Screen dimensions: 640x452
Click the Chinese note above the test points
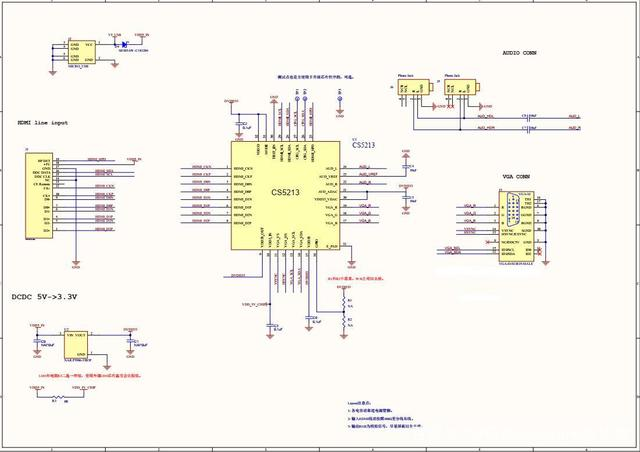(x=316, y=77)
